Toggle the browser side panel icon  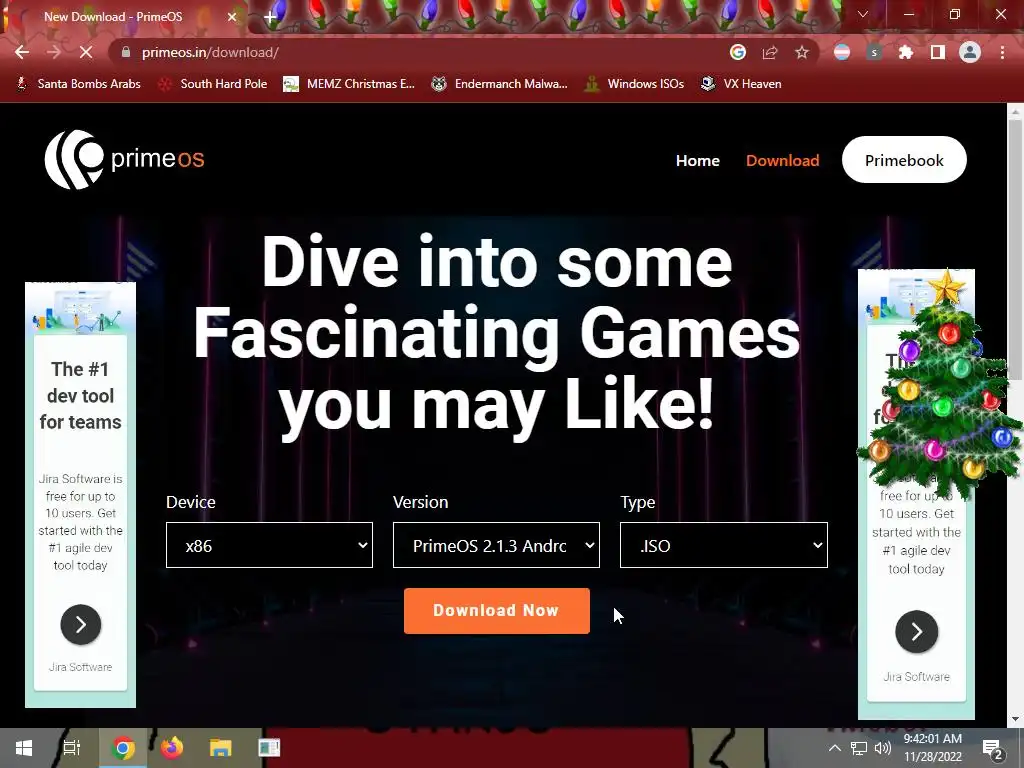tap(938, 52)
